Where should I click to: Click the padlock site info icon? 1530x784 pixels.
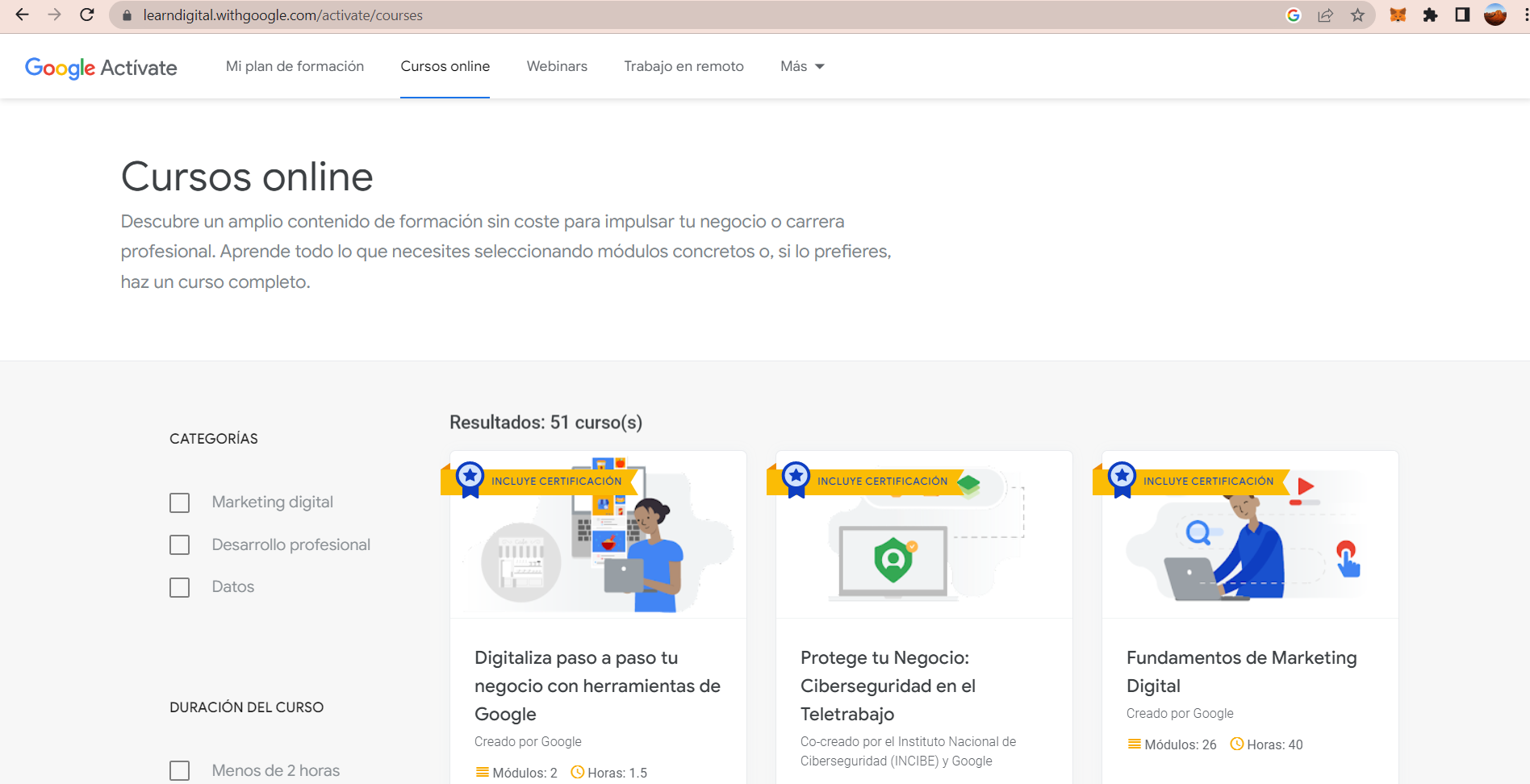(x=127, y=15)
